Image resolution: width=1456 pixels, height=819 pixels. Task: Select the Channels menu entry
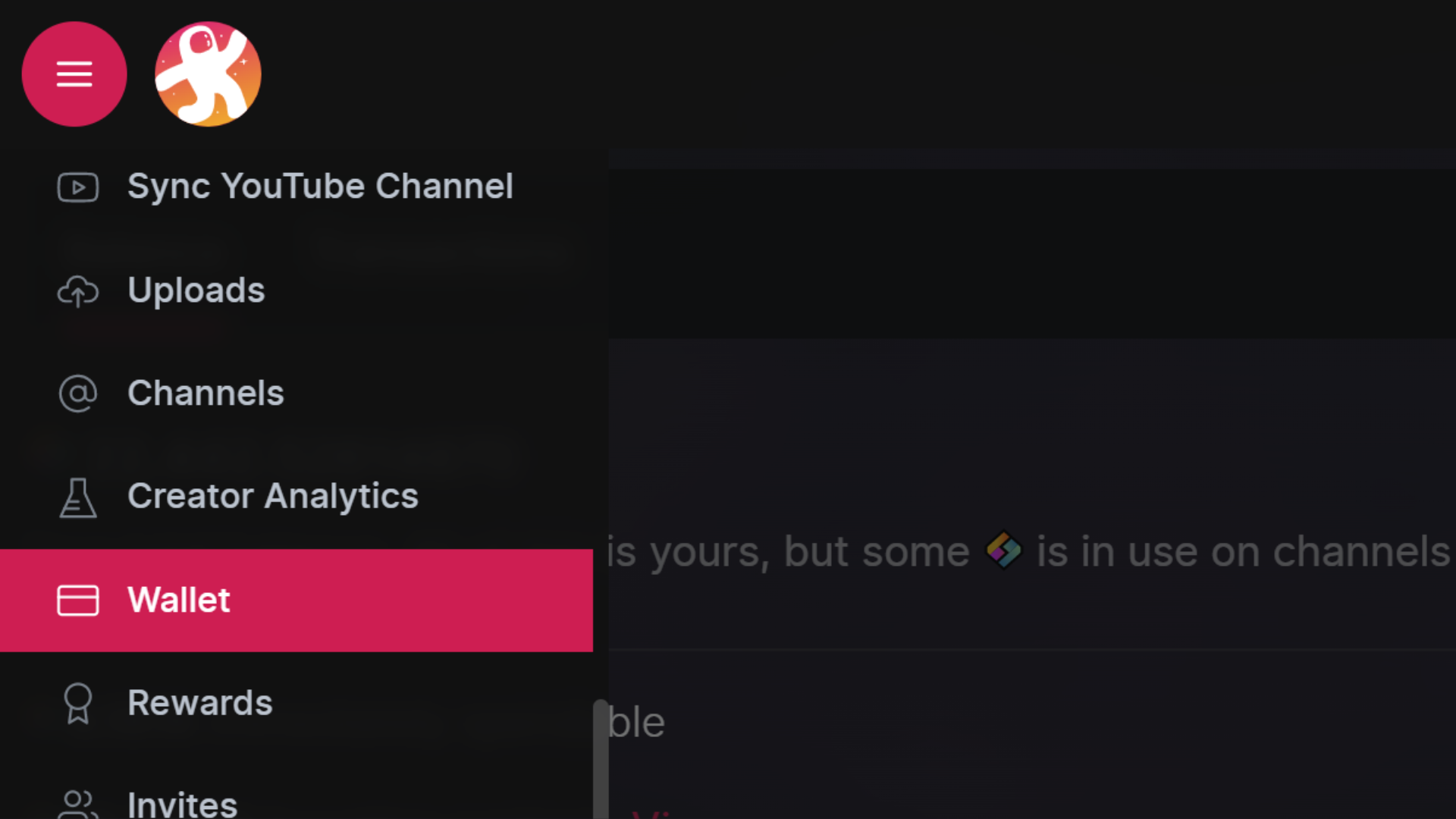tap(297, 394)
